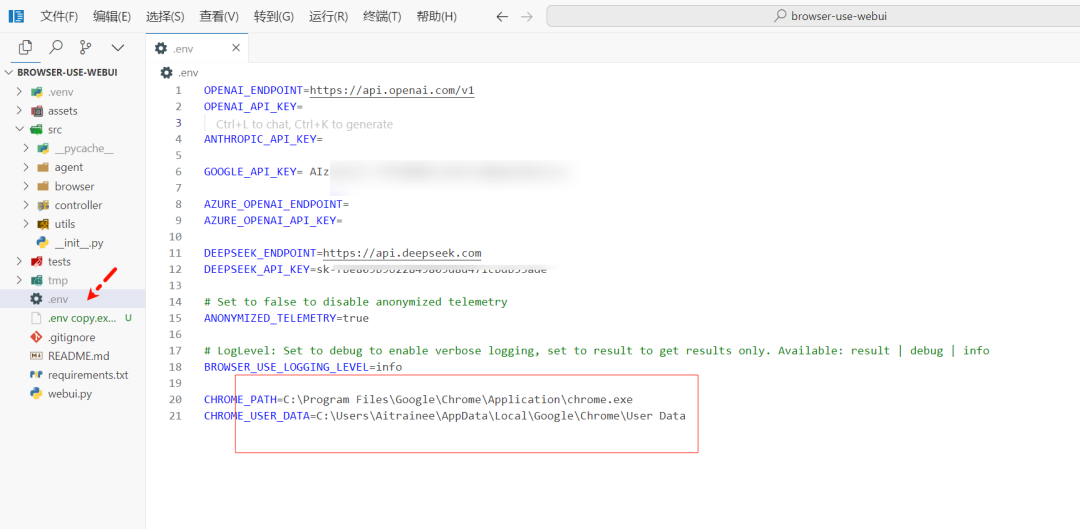Expand the .venv folder chevron

click(19, 92)
